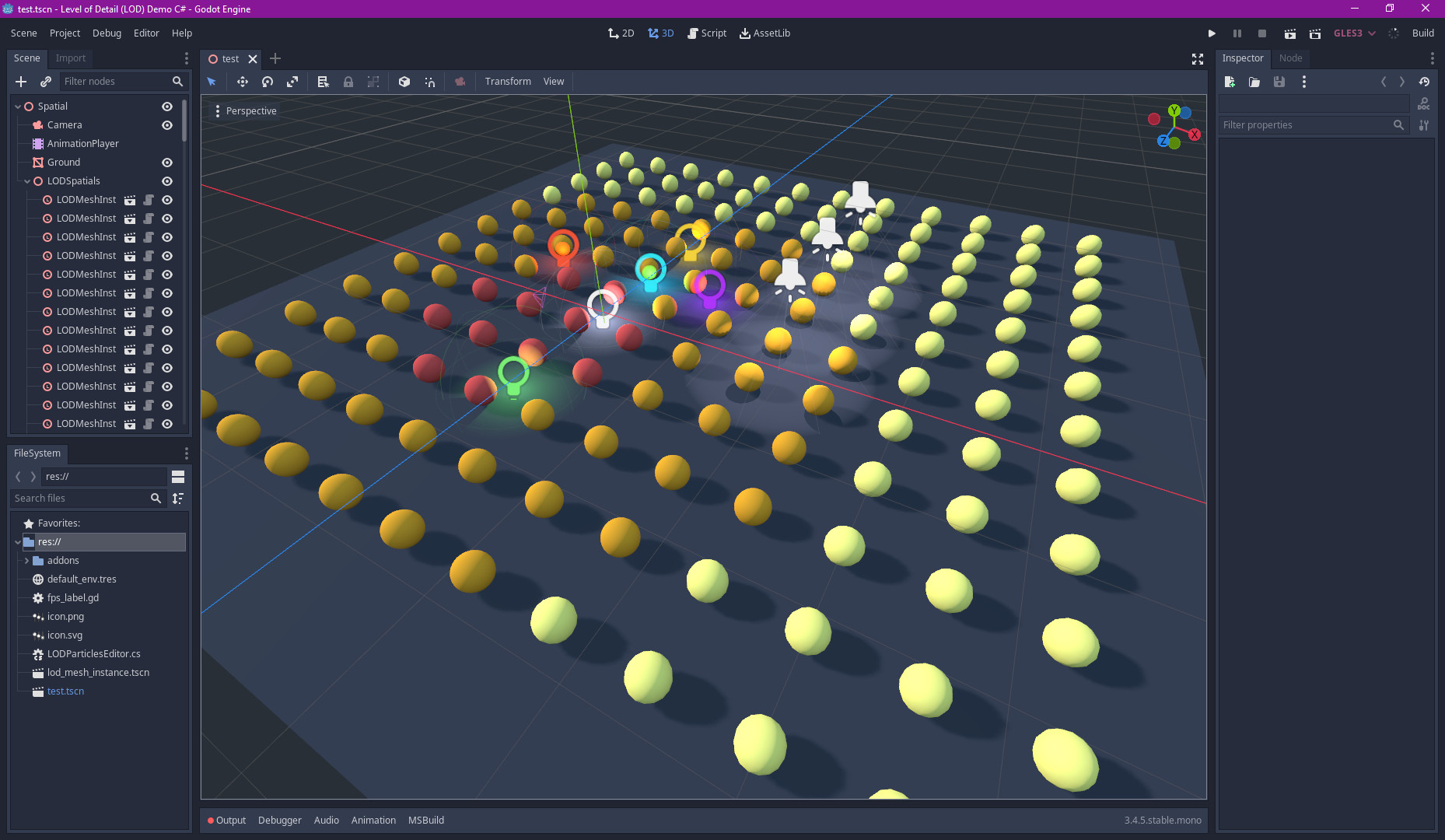Toggle LODSpatials node visibility
Image resolution: width=1445 pixels, height=840 pixels.
(167, 181)
